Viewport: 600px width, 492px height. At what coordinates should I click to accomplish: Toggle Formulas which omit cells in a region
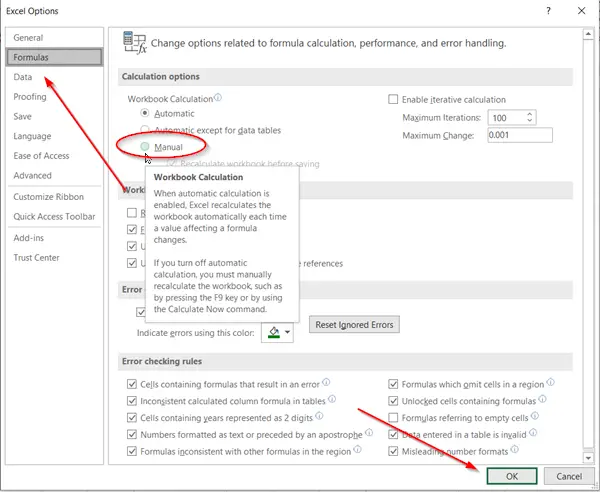[393, 384]
